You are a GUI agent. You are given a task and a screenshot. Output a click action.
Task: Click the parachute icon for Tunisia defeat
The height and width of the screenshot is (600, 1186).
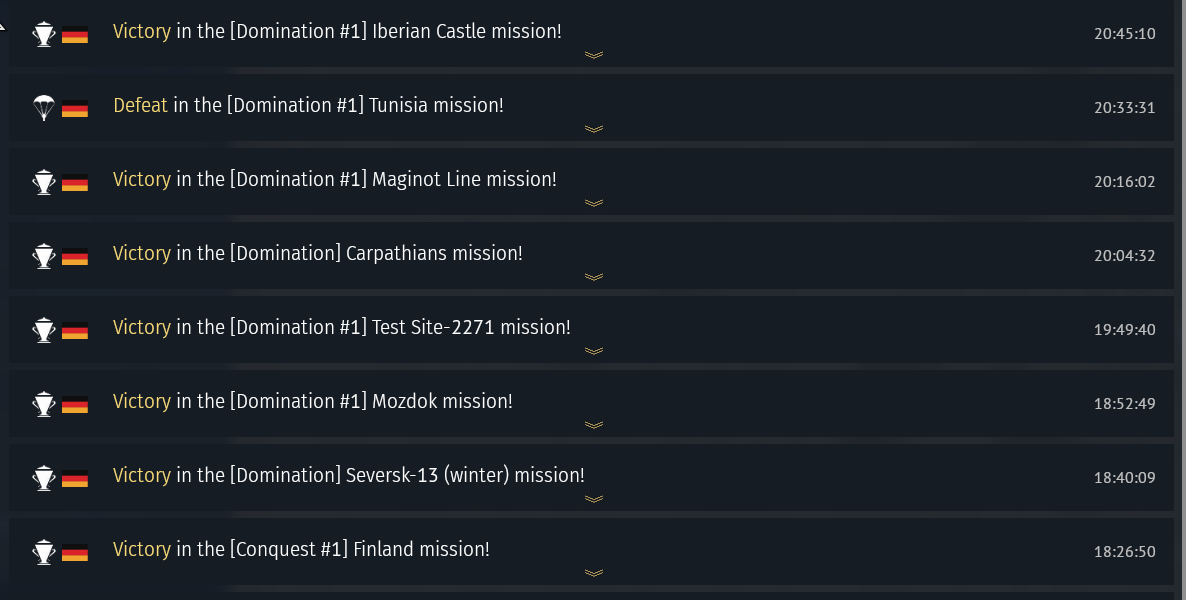coord(44,108)
